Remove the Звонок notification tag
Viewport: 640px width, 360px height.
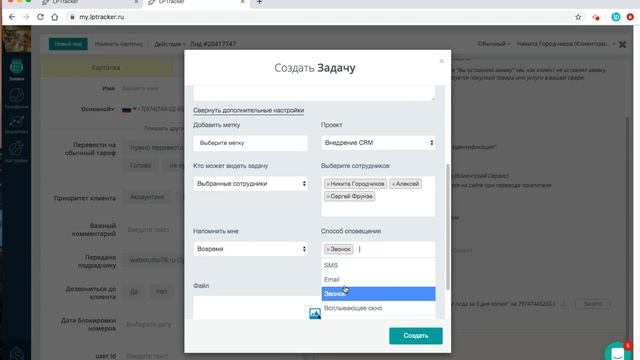tap(328, 249)
